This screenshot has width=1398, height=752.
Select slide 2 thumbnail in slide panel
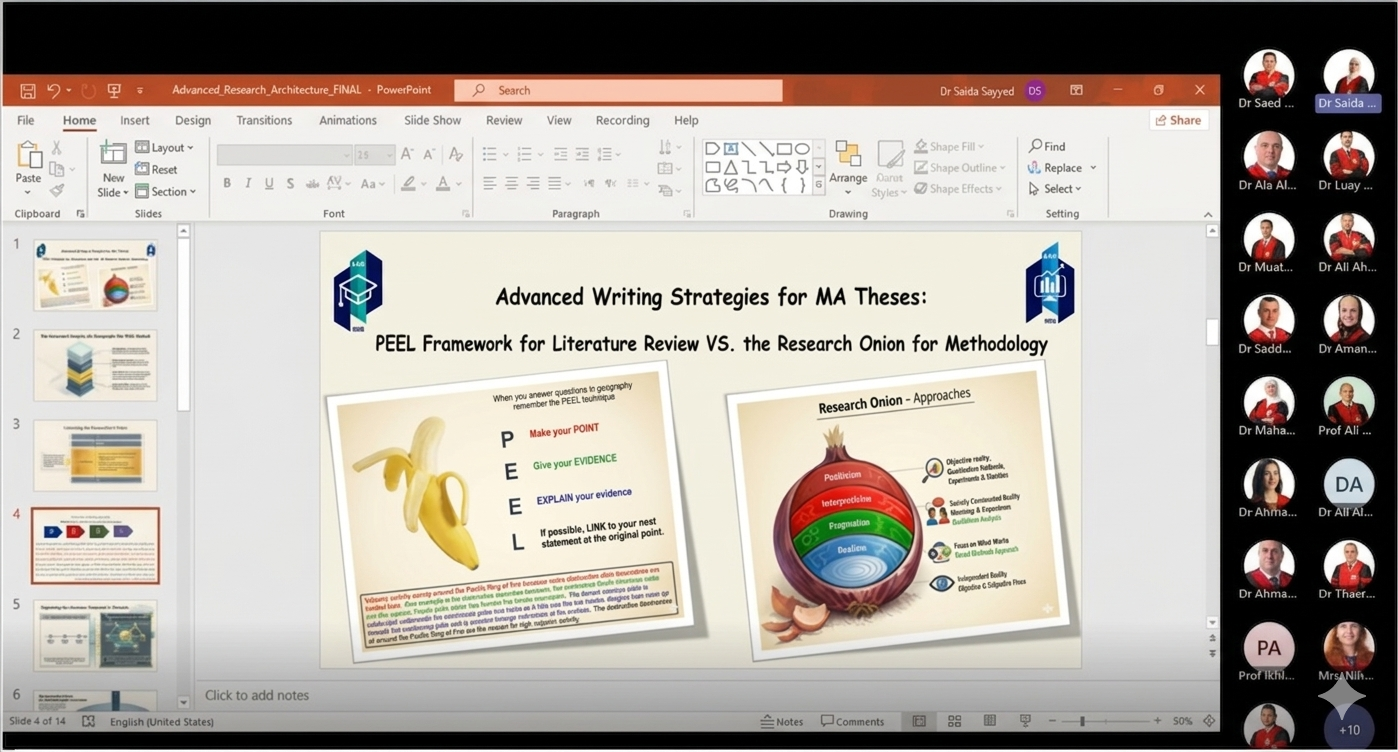tap(95, 365)
